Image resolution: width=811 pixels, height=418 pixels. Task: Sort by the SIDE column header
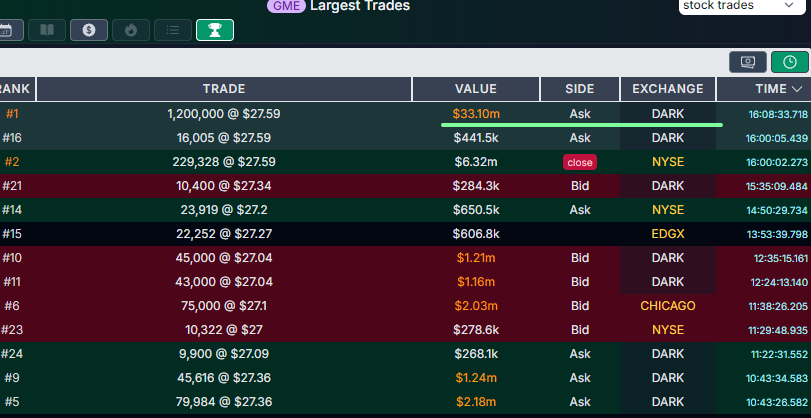[x=580, y=89]
